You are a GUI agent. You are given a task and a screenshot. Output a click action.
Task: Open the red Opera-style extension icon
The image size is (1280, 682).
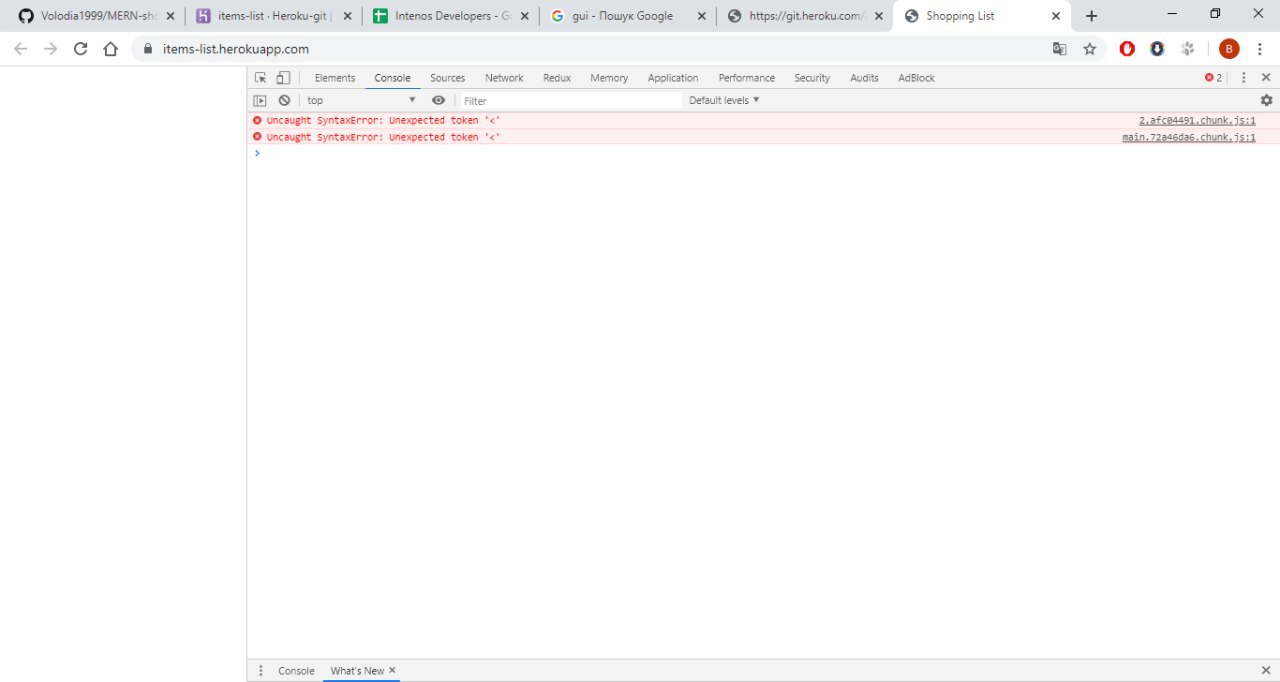pos(1127,49)
